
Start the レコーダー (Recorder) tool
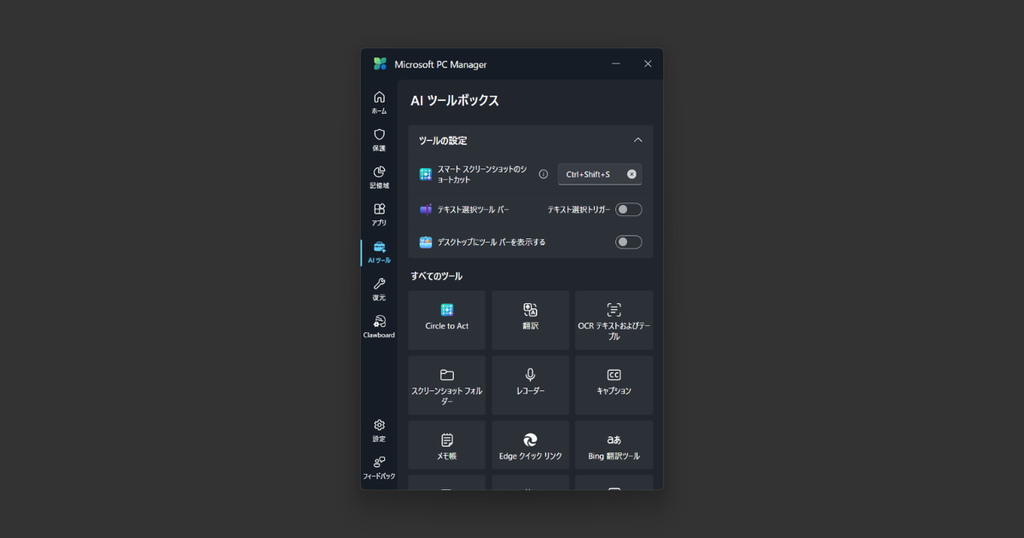(530, 385)
